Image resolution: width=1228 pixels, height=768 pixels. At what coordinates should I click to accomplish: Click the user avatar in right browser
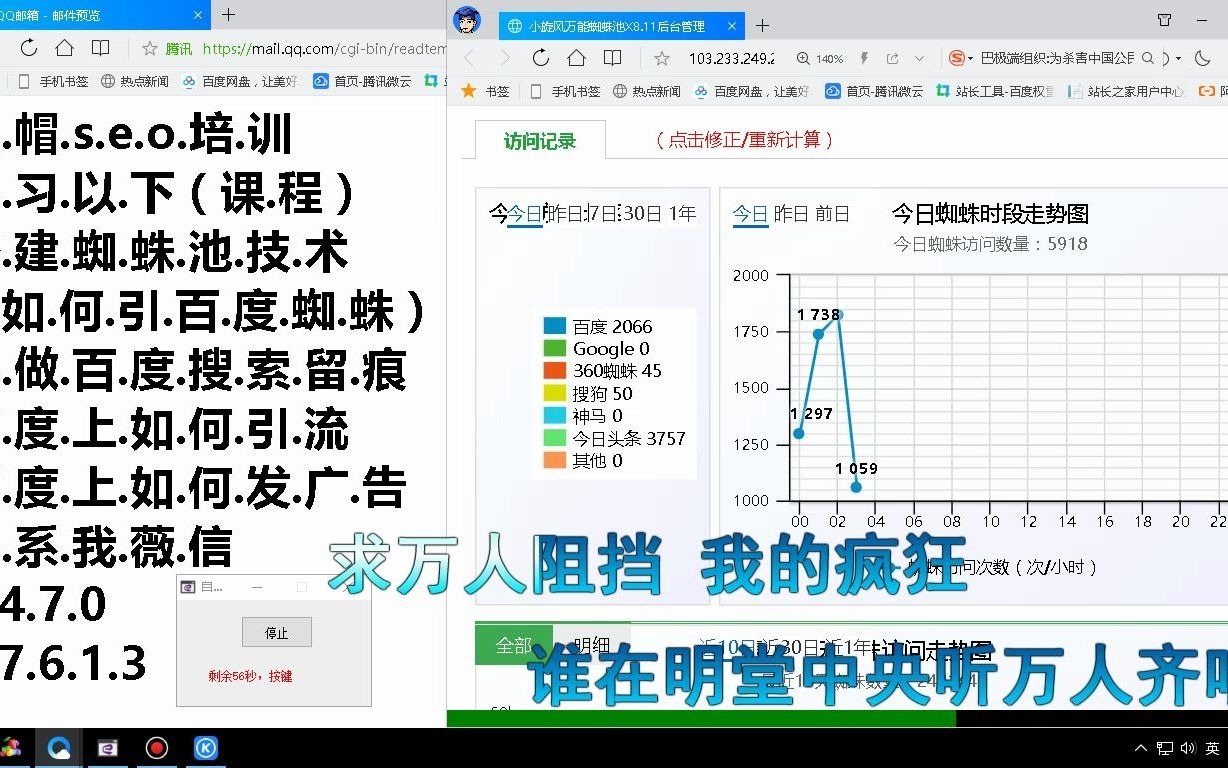pos(467,20)
